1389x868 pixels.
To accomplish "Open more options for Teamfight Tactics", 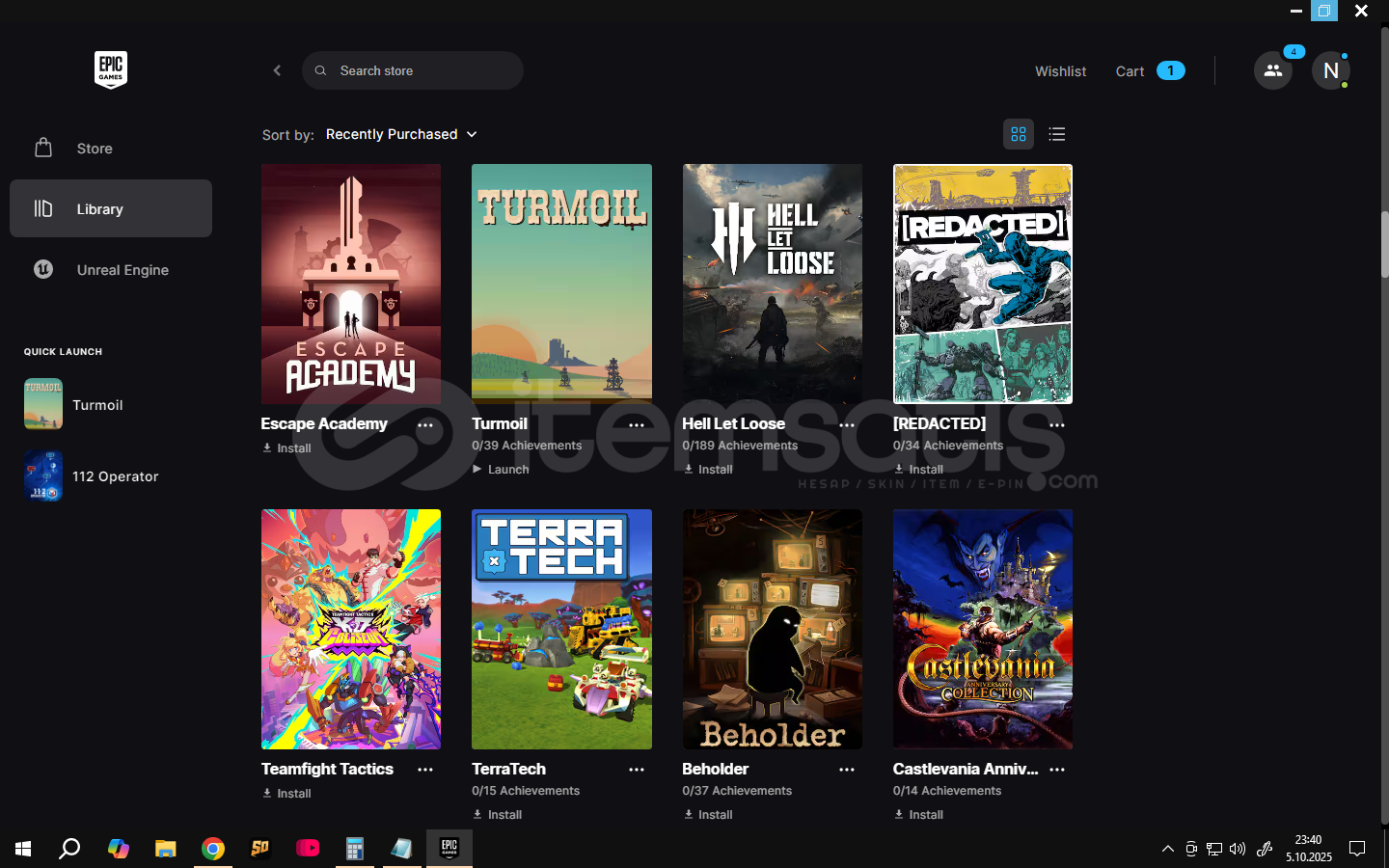I will click(425, 770).
